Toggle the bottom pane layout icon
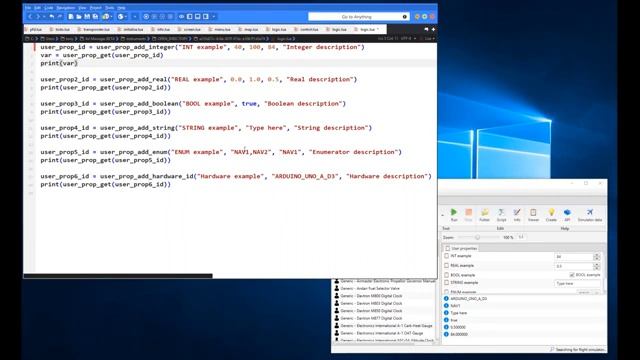The width and height of the screenshot is (640, 360). tap(198, 17)
